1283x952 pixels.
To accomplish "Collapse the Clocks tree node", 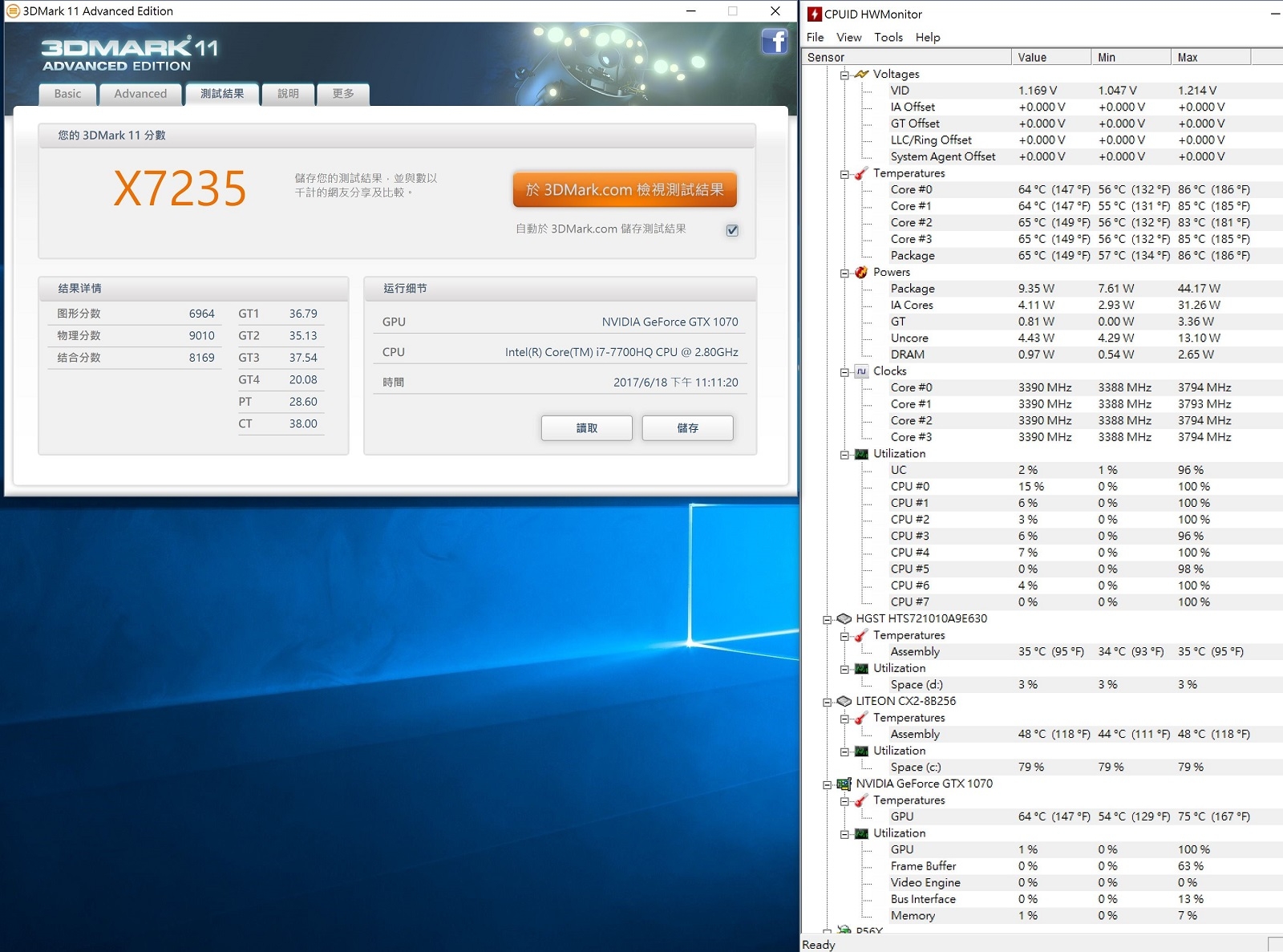I will click(844, 371).
